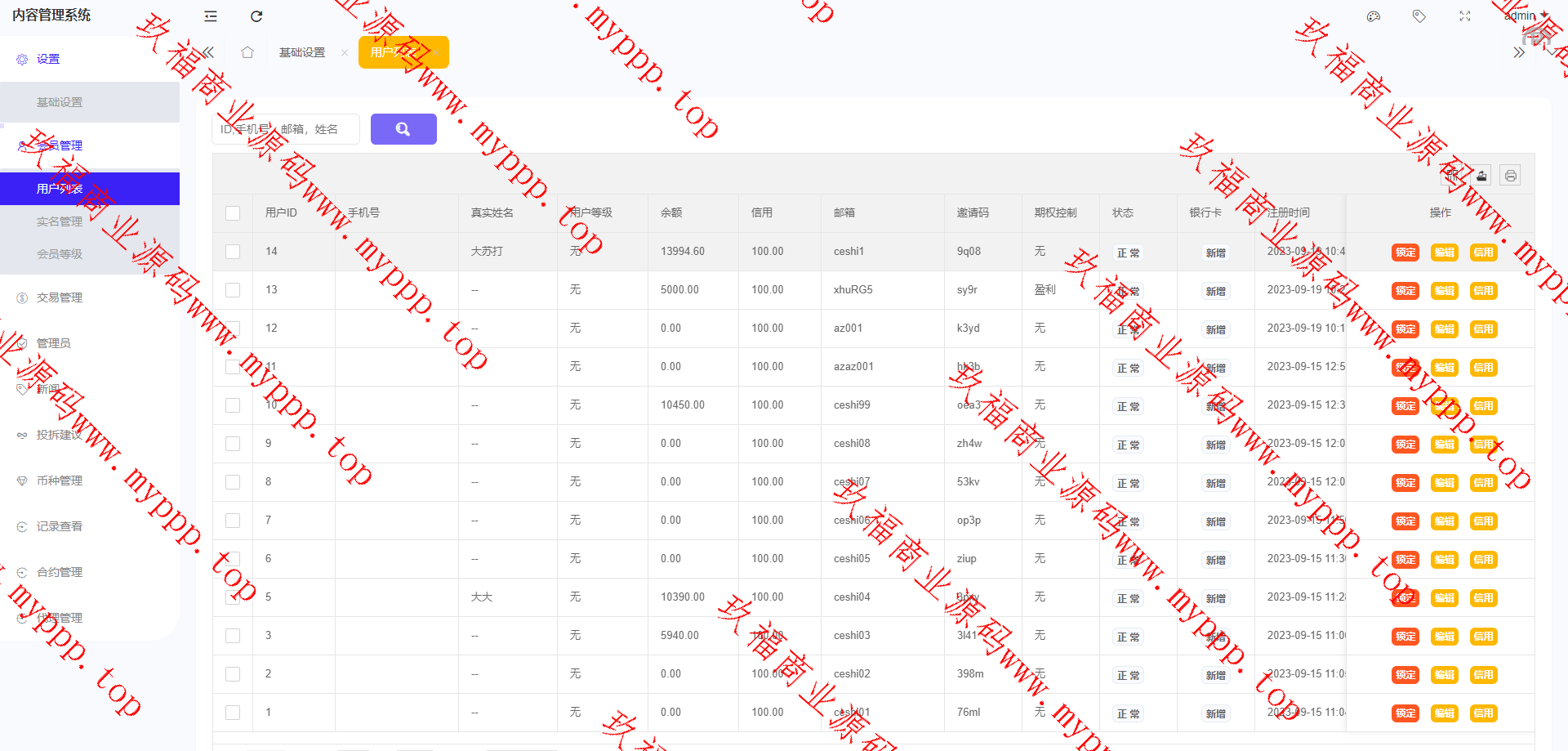Click the sidebar collapse icon in header
This screenshot has height=751, width=1568.
(211, 16)
